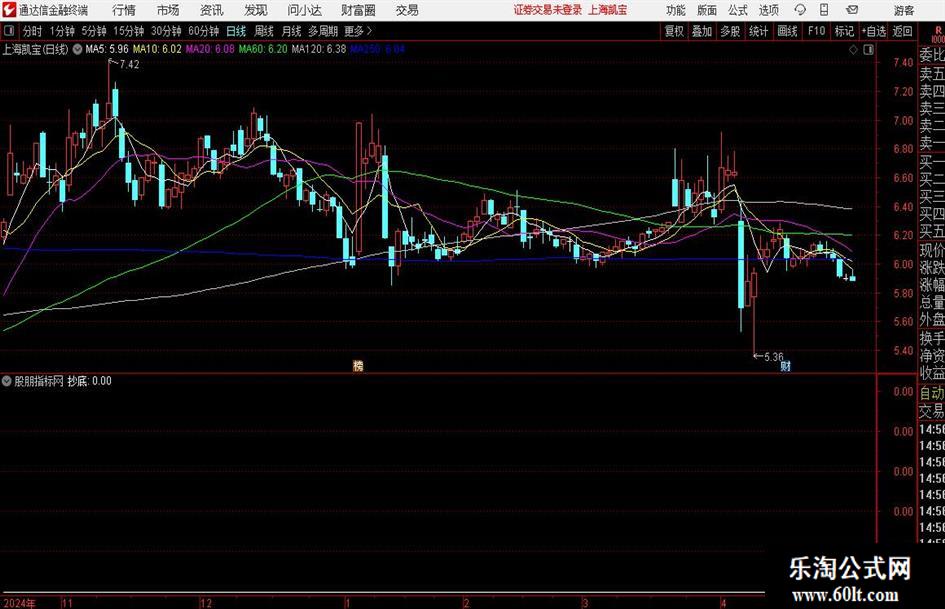The height and width of the screenshot is (609, 945).
Task: Click the diamond icon at chart top right
Action: 853,50
